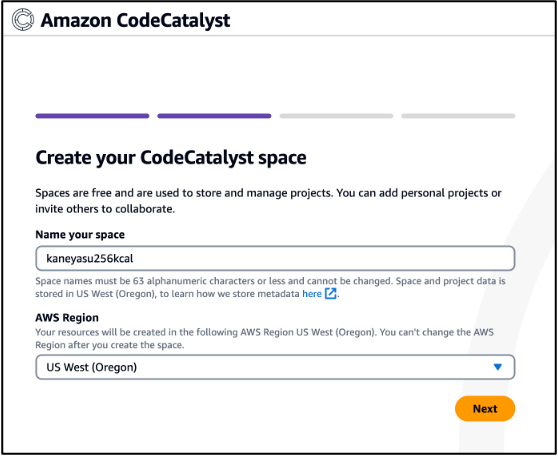Click the 'Region after you create the space' line
Image resolution: width=558 pixels, height=456 pixels.
click(x=110, y=345)
